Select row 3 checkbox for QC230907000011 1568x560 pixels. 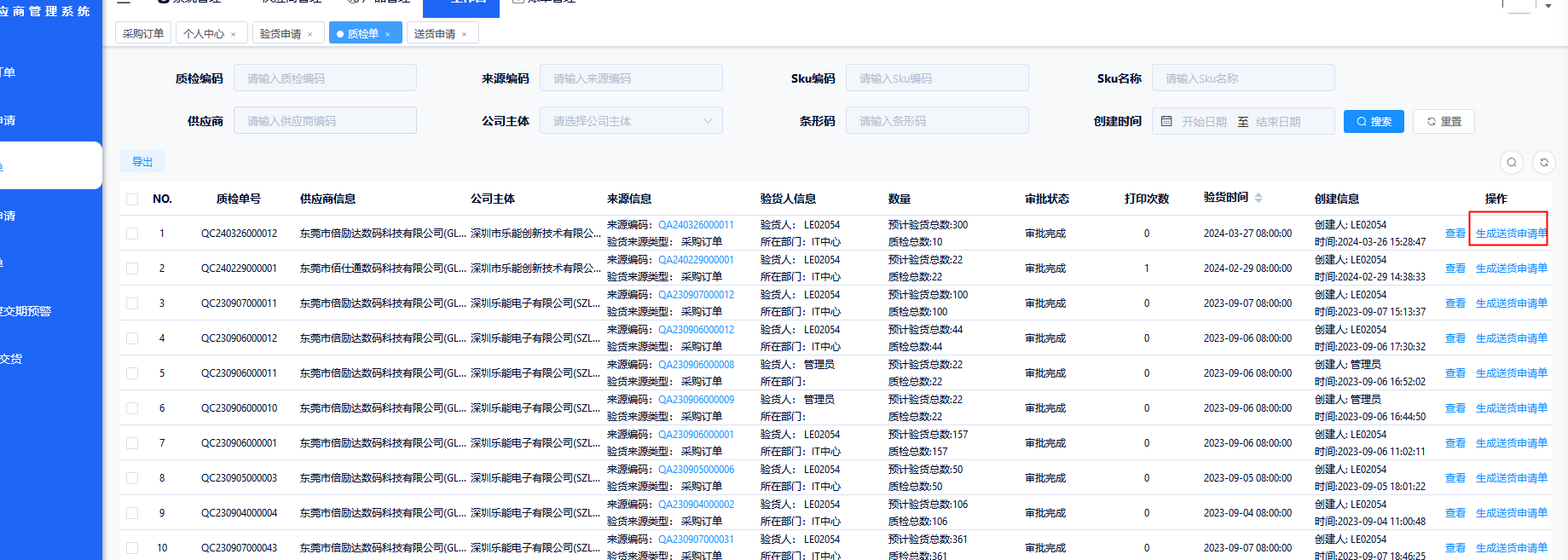(x=132, y=303)
